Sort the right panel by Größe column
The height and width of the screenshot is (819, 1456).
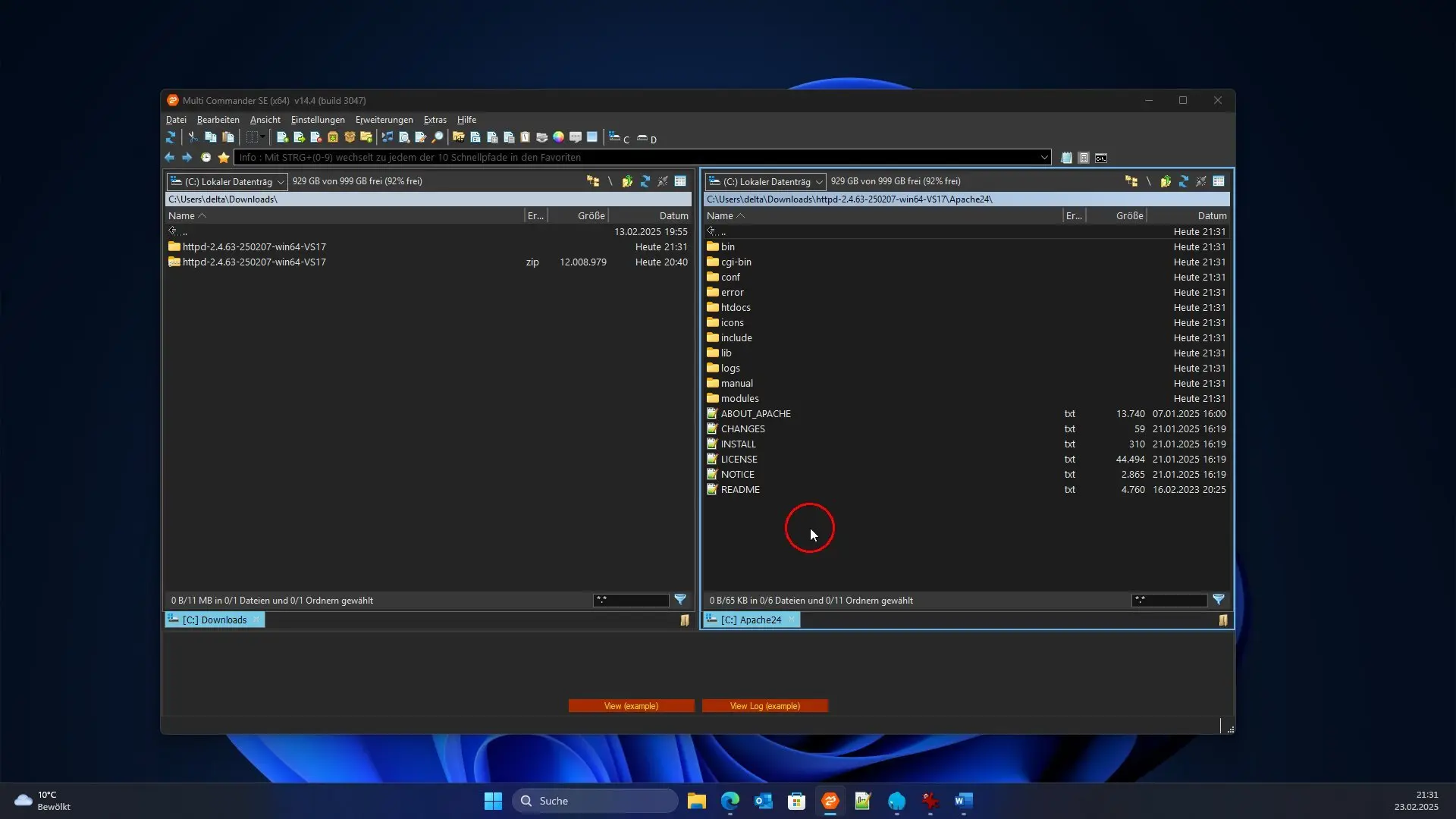coord(1116,215)
